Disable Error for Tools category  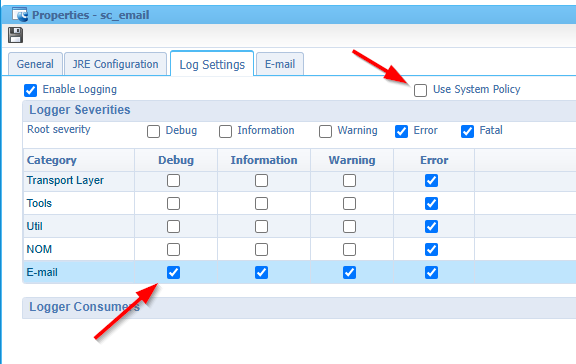431,203
